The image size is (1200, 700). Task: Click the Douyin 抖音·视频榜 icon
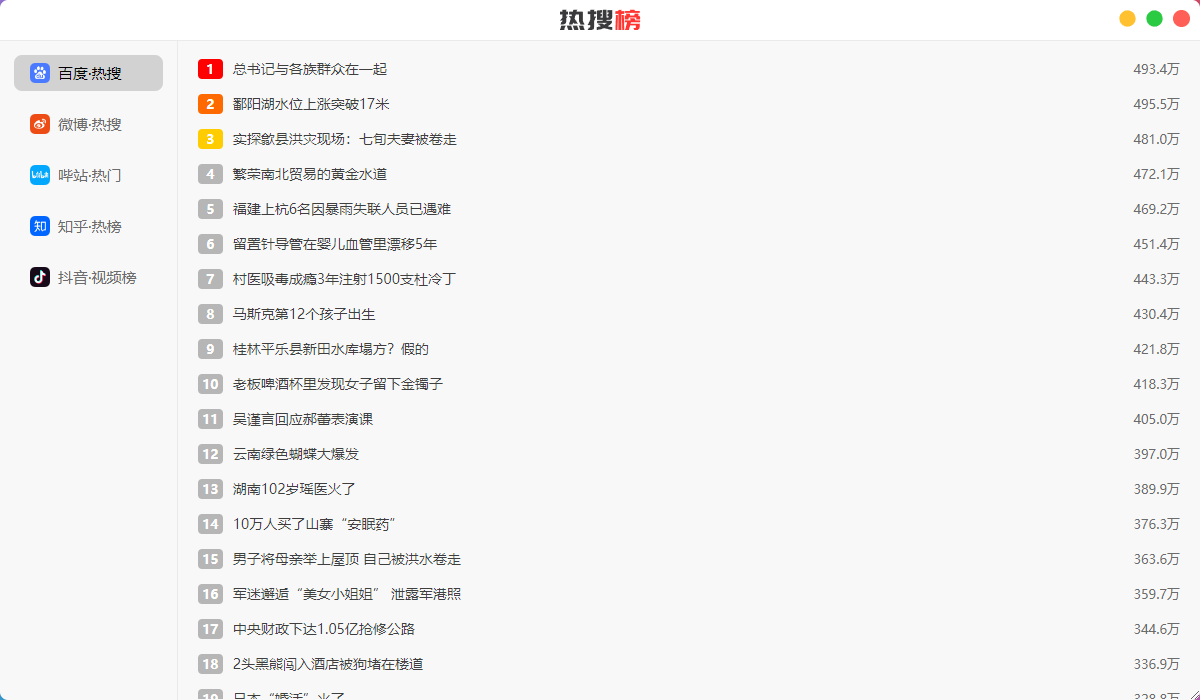[x=41, y=277]
